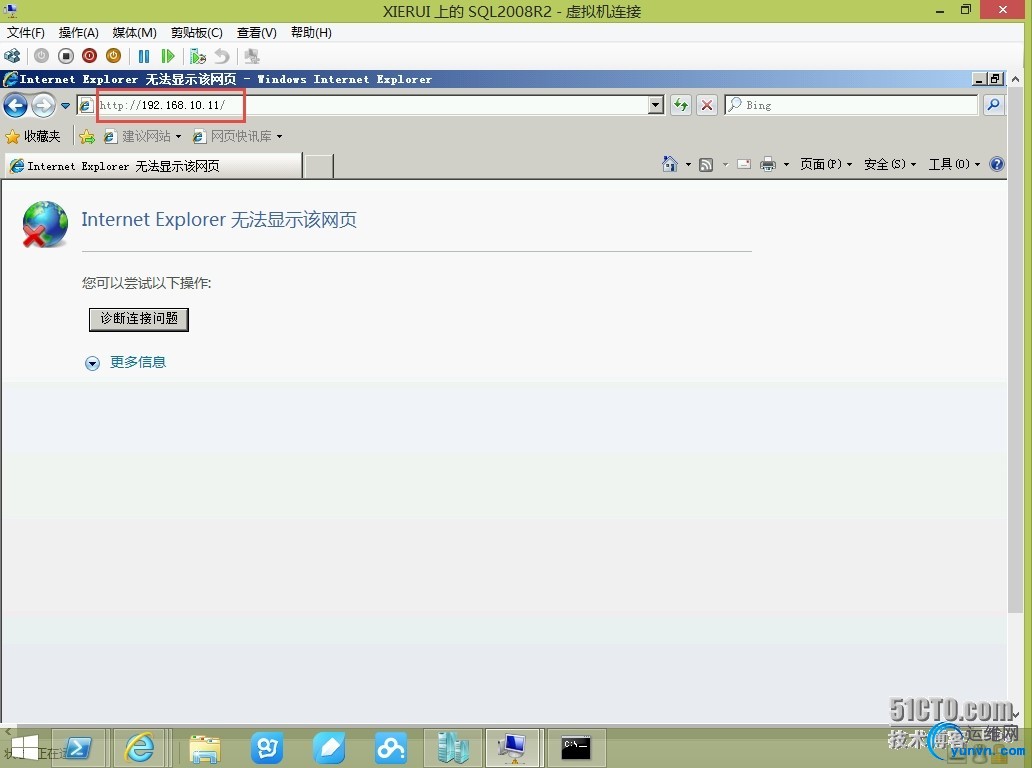Open the 操作(A) menu
Viewport: 1032px width, 768px height.
[x=78, y=32]
